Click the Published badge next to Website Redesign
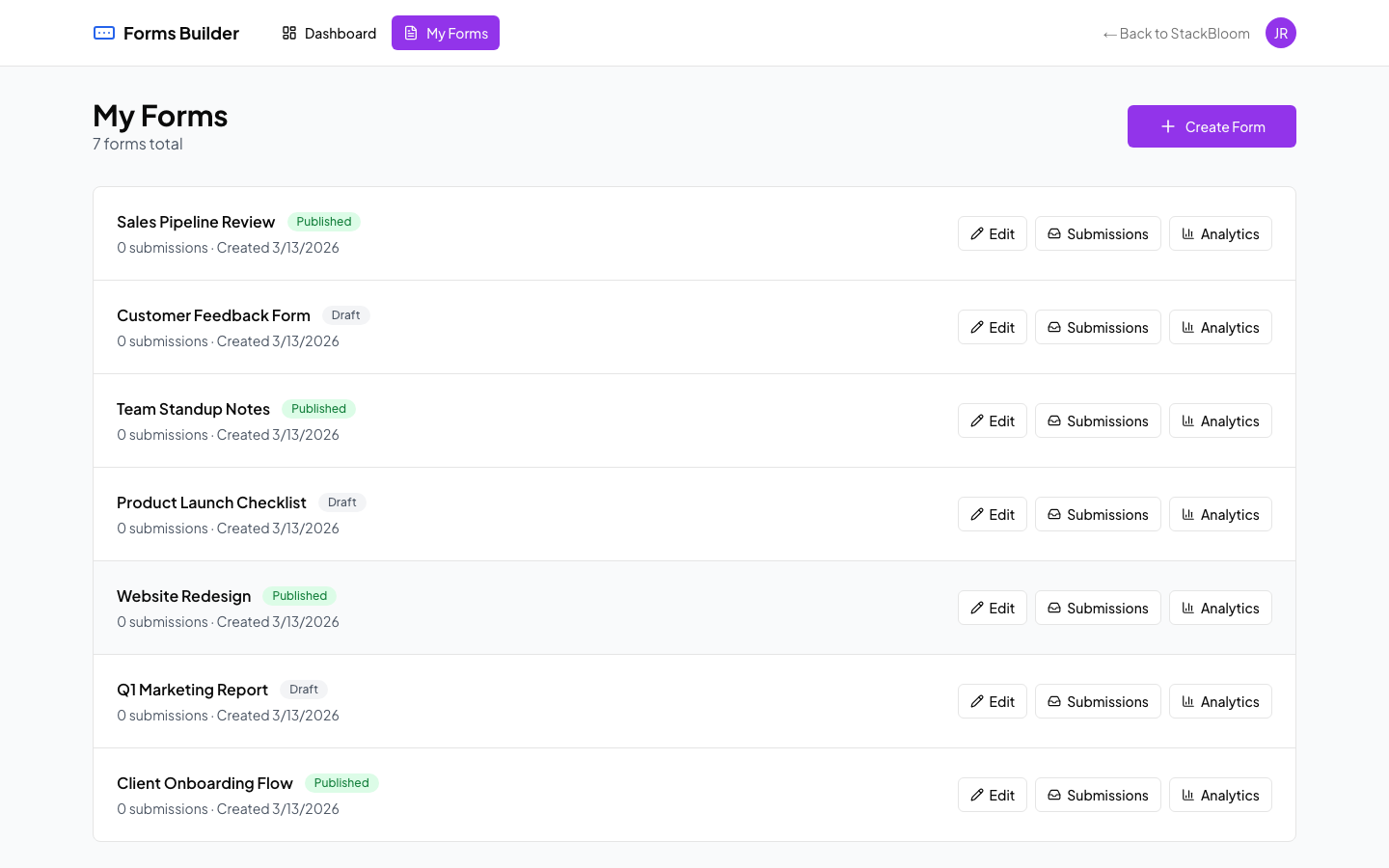The width and height of the screenshot is (1389, 868). point(300,595)
